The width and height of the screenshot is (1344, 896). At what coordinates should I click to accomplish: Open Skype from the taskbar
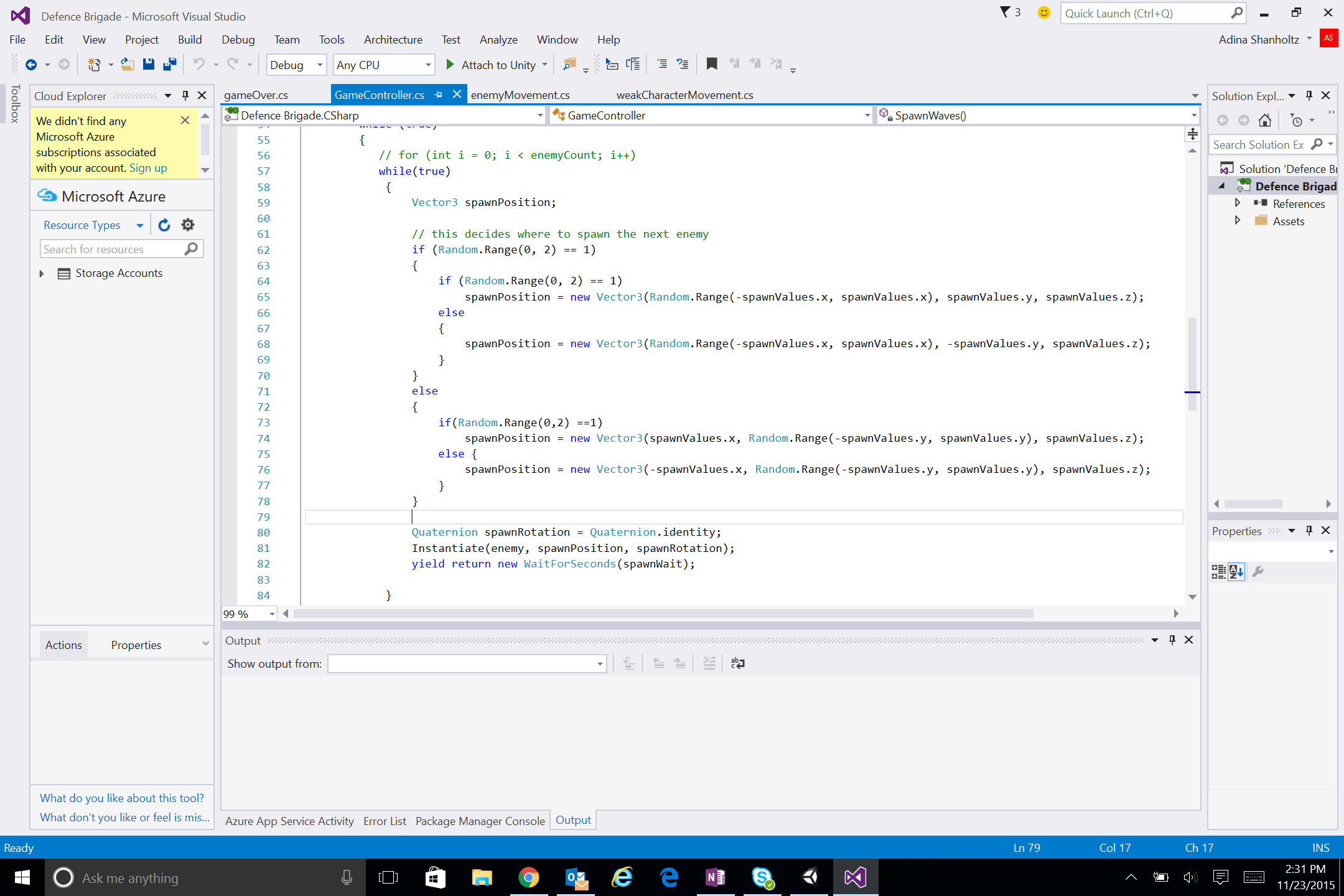pos(763,877)
